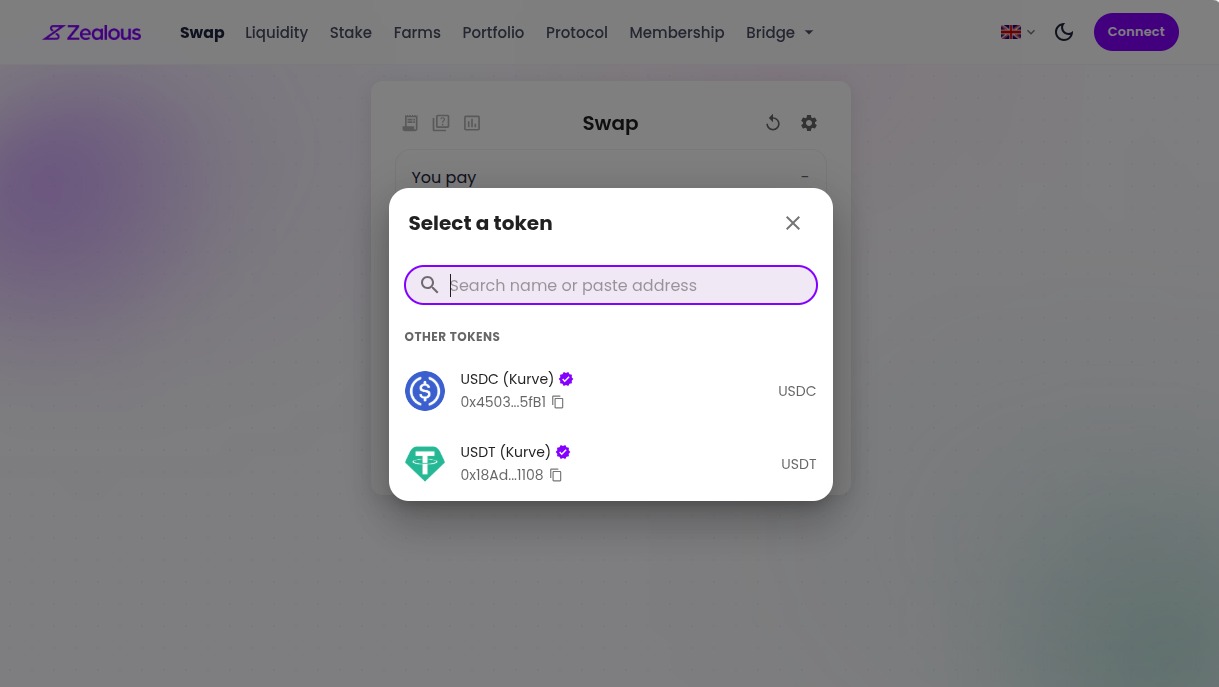The image size is (1219, 687).
Task: Expand the Bridge dropdown menu
Action: click(780, 33)
